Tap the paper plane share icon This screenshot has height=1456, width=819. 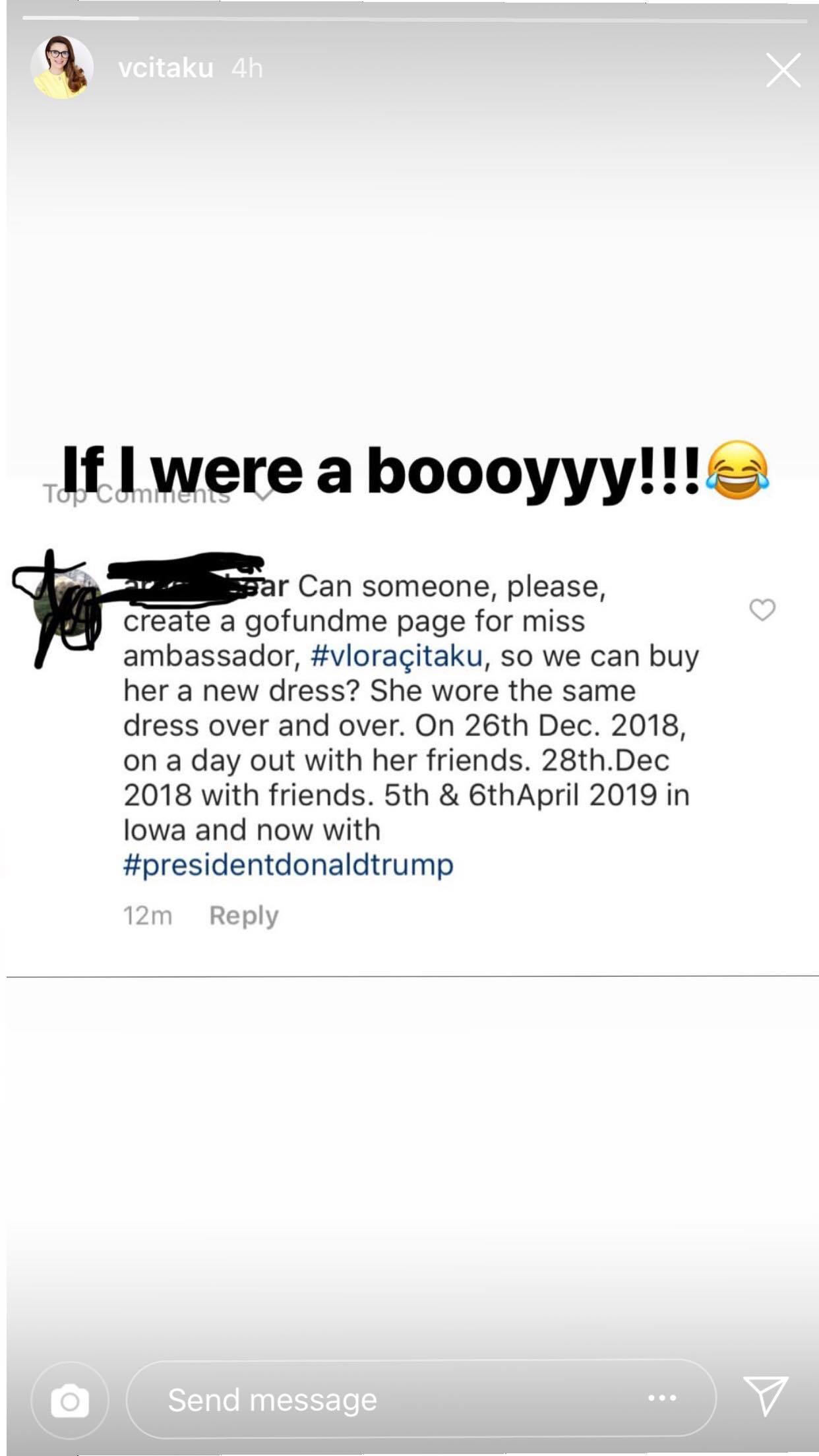point(766,1397)
